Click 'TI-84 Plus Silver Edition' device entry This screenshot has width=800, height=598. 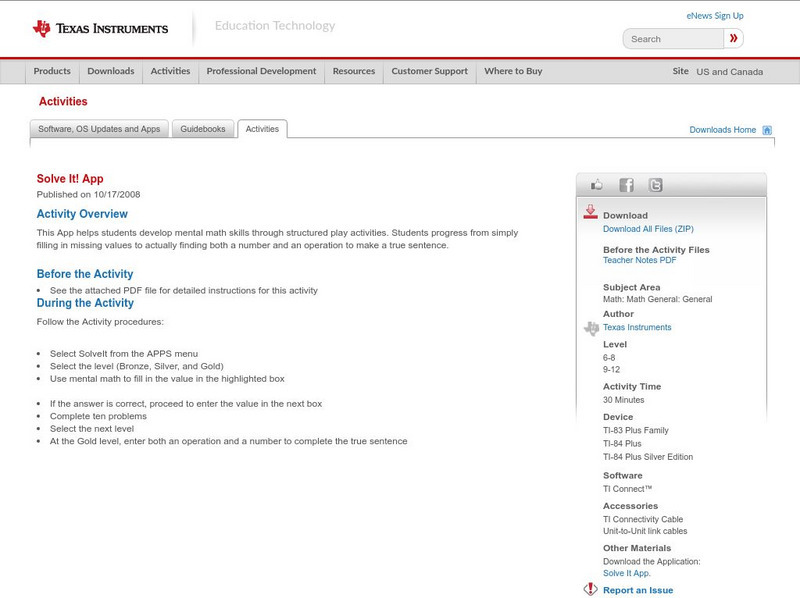[x=647, y=457]
